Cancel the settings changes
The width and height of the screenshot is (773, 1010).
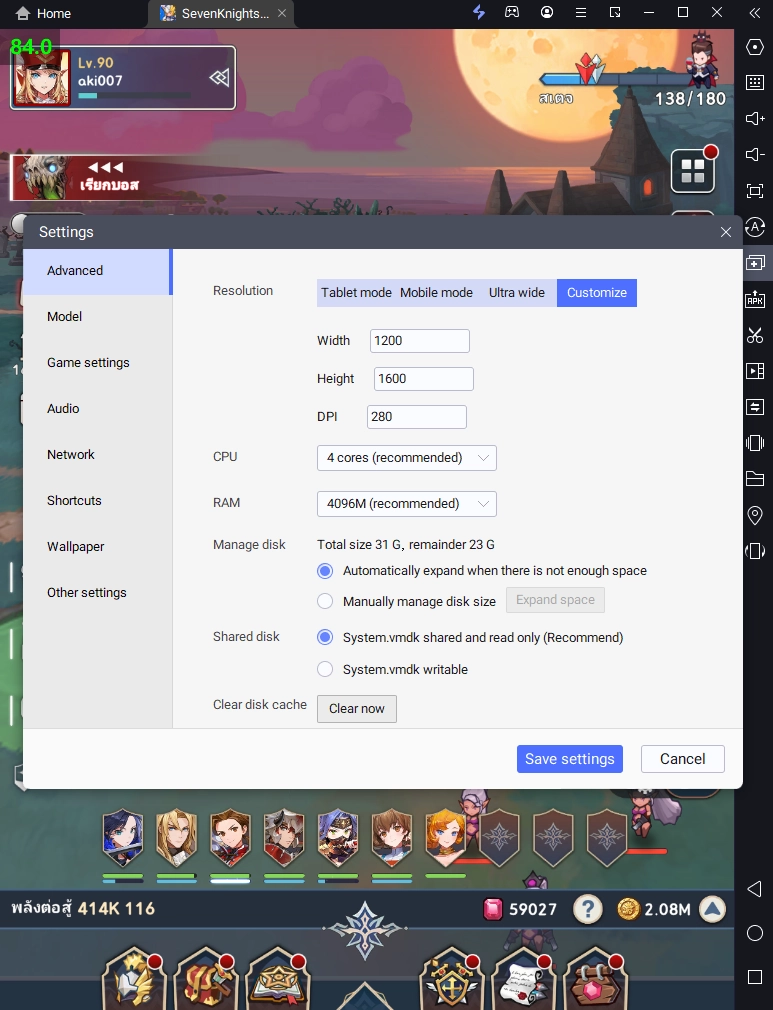click(682, 759)
